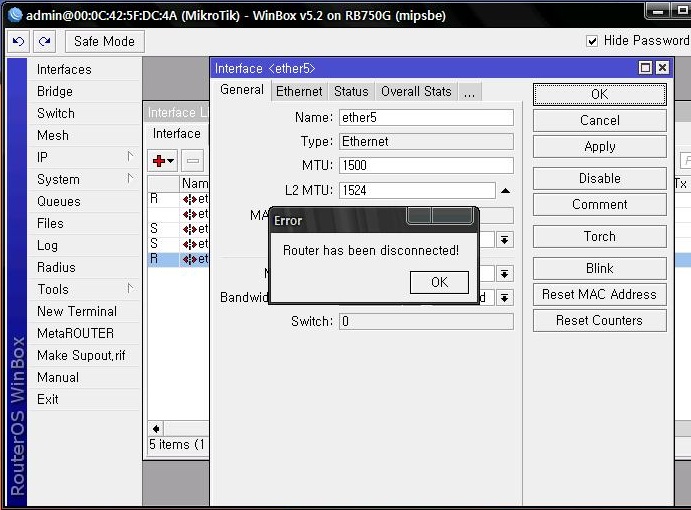Open the Status tab
The height and width of the screenshot is (510, 691).
tap(351, 91)
